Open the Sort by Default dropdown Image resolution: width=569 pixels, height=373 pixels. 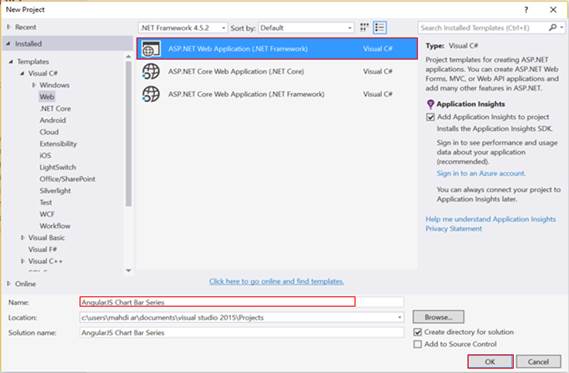click(306, 28)
